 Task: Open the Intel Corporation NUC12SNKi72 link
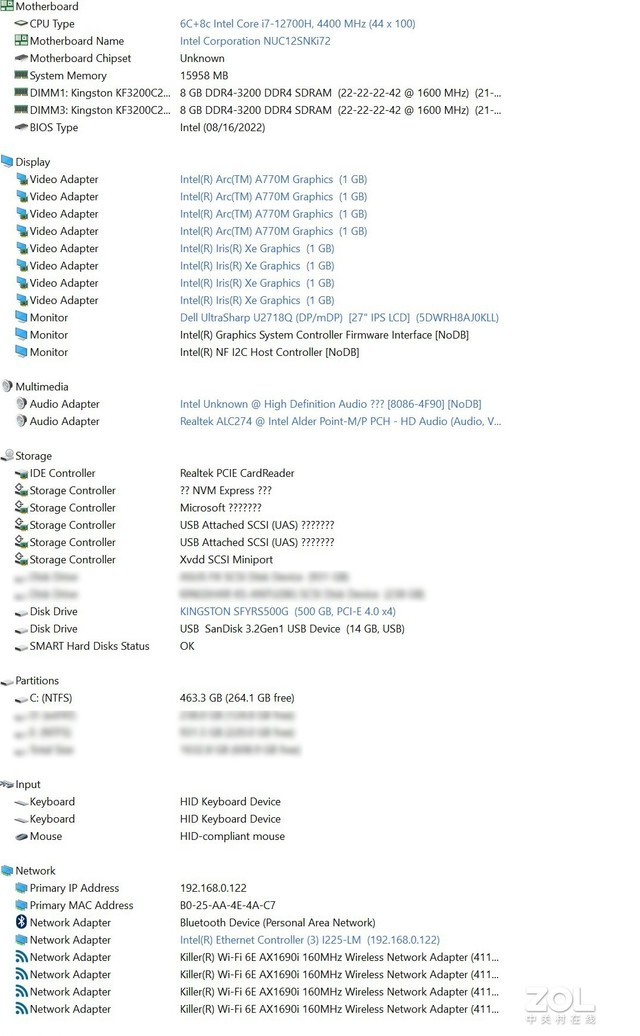255,41
